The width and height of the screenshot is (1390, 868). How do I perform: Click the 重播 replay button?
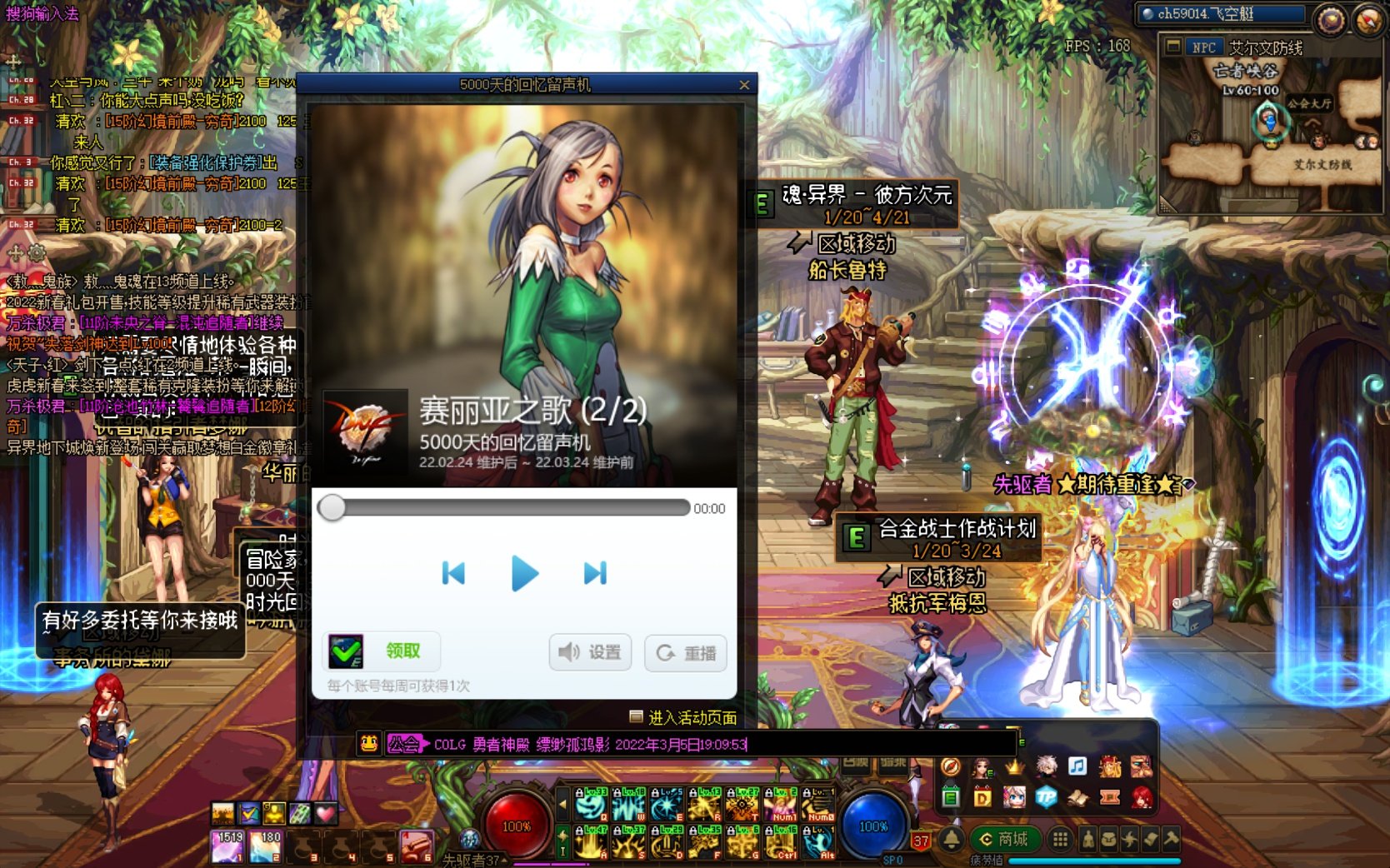click(686, 653)
